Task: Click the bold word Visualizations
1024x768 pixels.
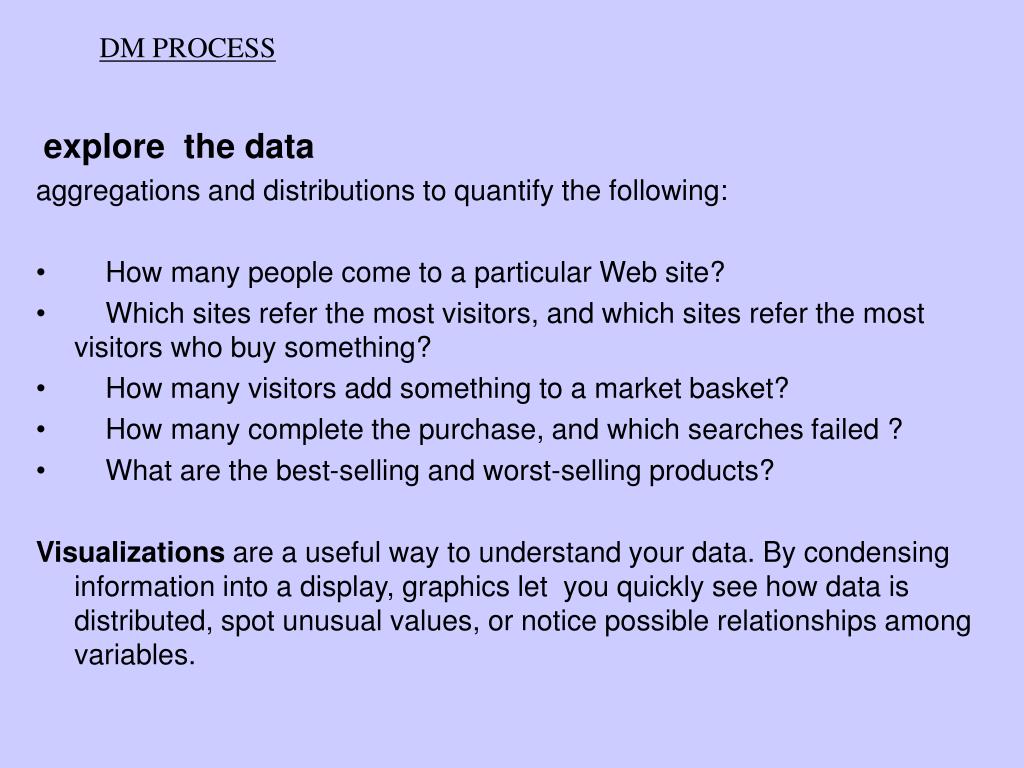Action: 131,552
